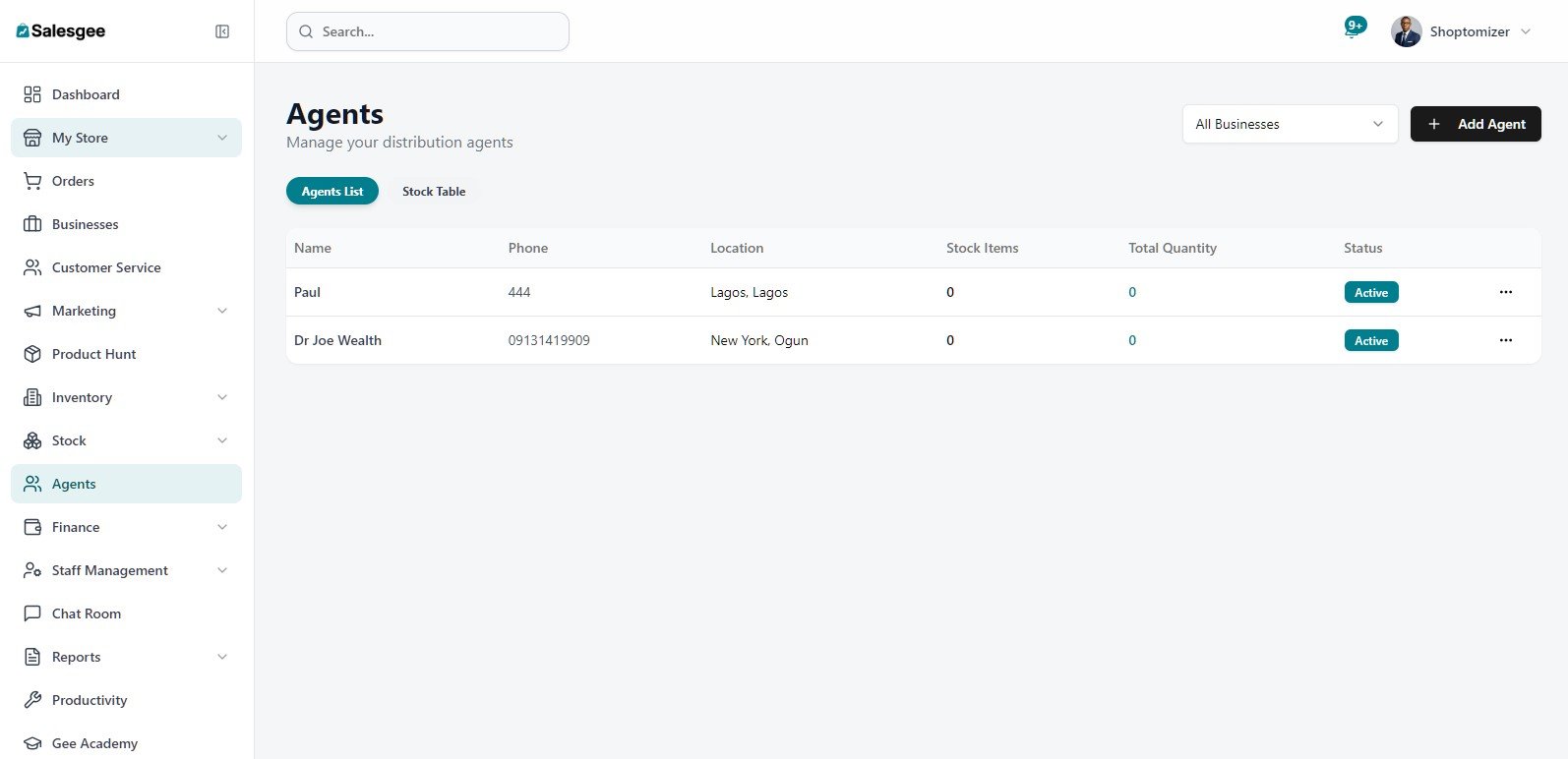Click the Customer Service people icon

tap(32, 267)
